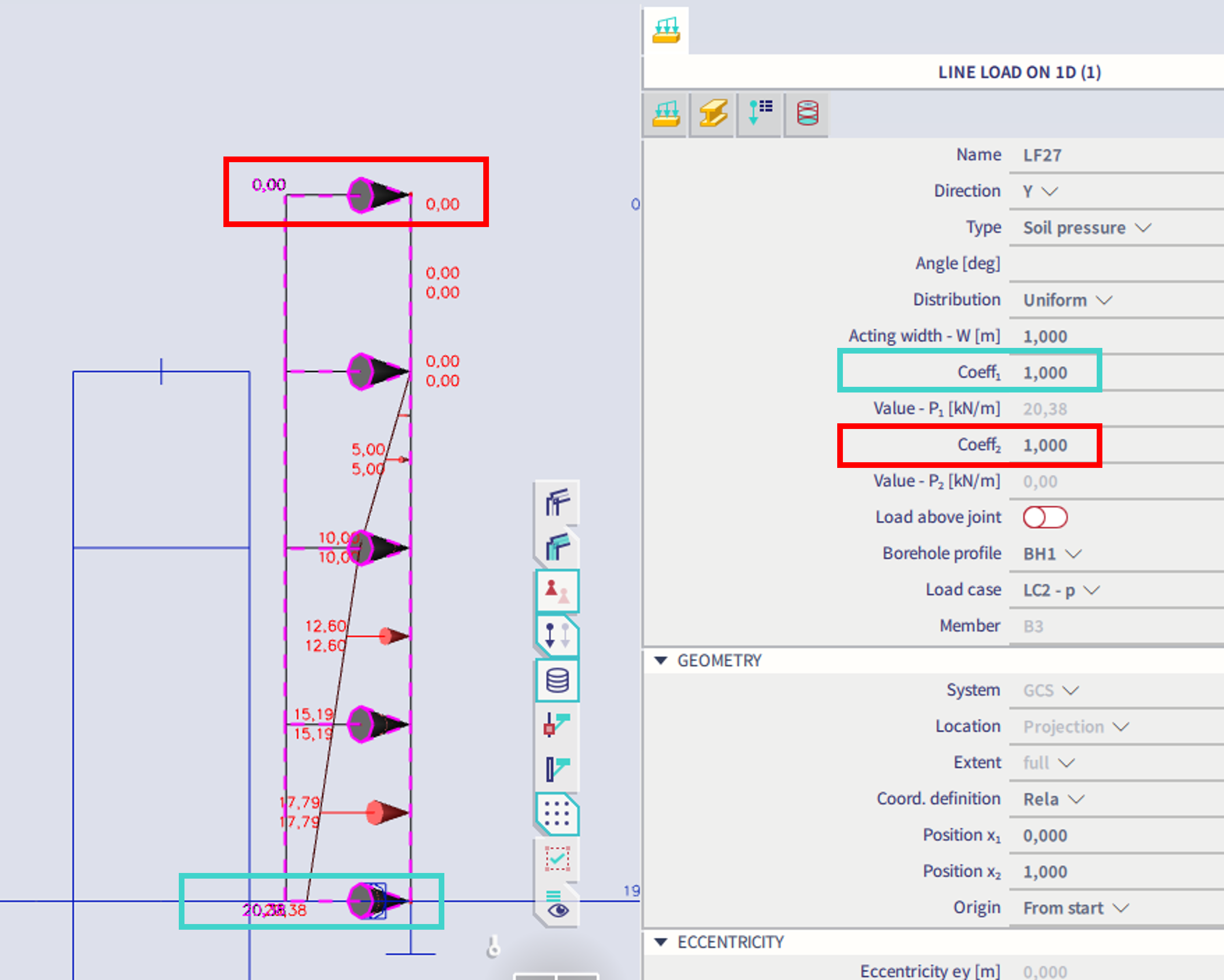Viewport: 1224px width, 980px height.
Task: Toggle loads display arrows icon
Action: [557, 635]
